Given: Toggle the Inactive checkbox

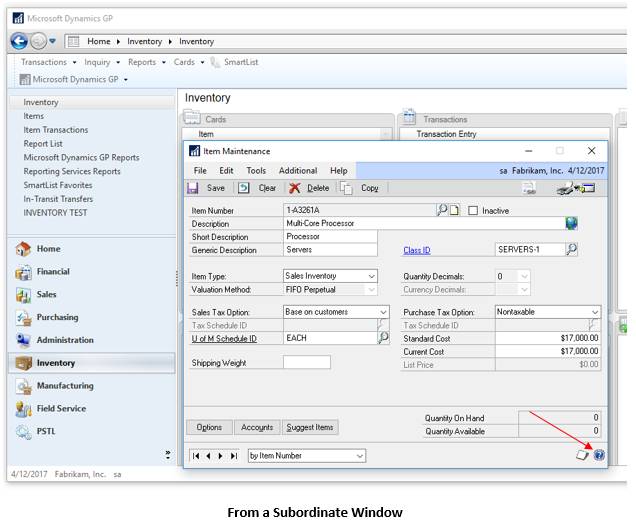Looking at the screenshot, I should point(474,211).
